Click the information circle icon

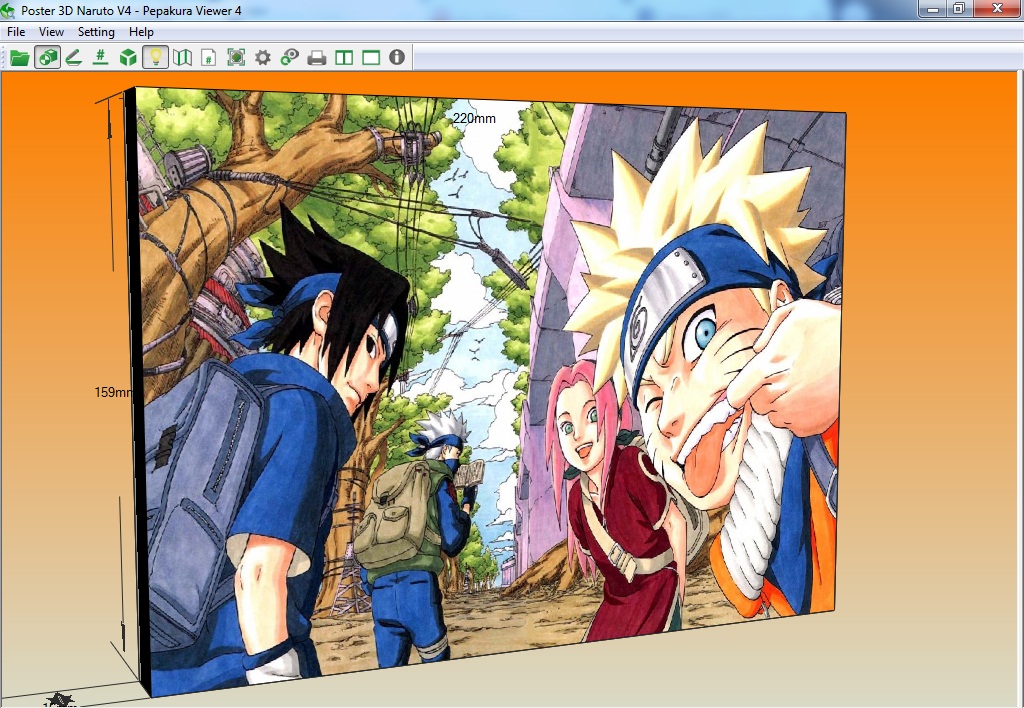(x=397, y=57)
